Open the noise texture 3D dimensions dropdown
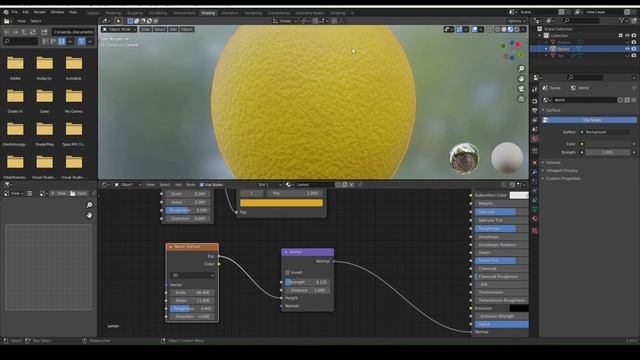Image resolution: width=640 pixels, height=360 pixels. point(193,276)
